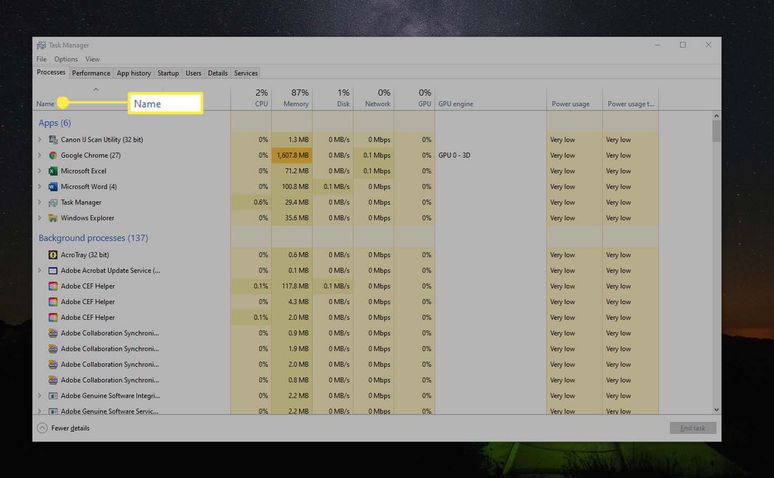Screen dimensions: 774x478
Task: Click Windows Explorer's 35.6 MB memory cell
Action: tap(292, 218)
